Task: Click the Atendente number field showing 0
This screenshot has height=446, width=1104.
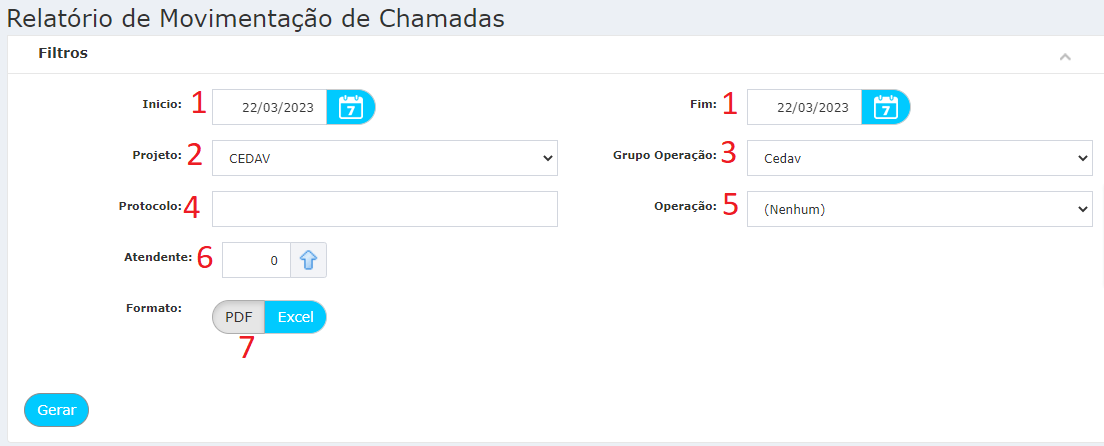Action: [x=256, y=261]
